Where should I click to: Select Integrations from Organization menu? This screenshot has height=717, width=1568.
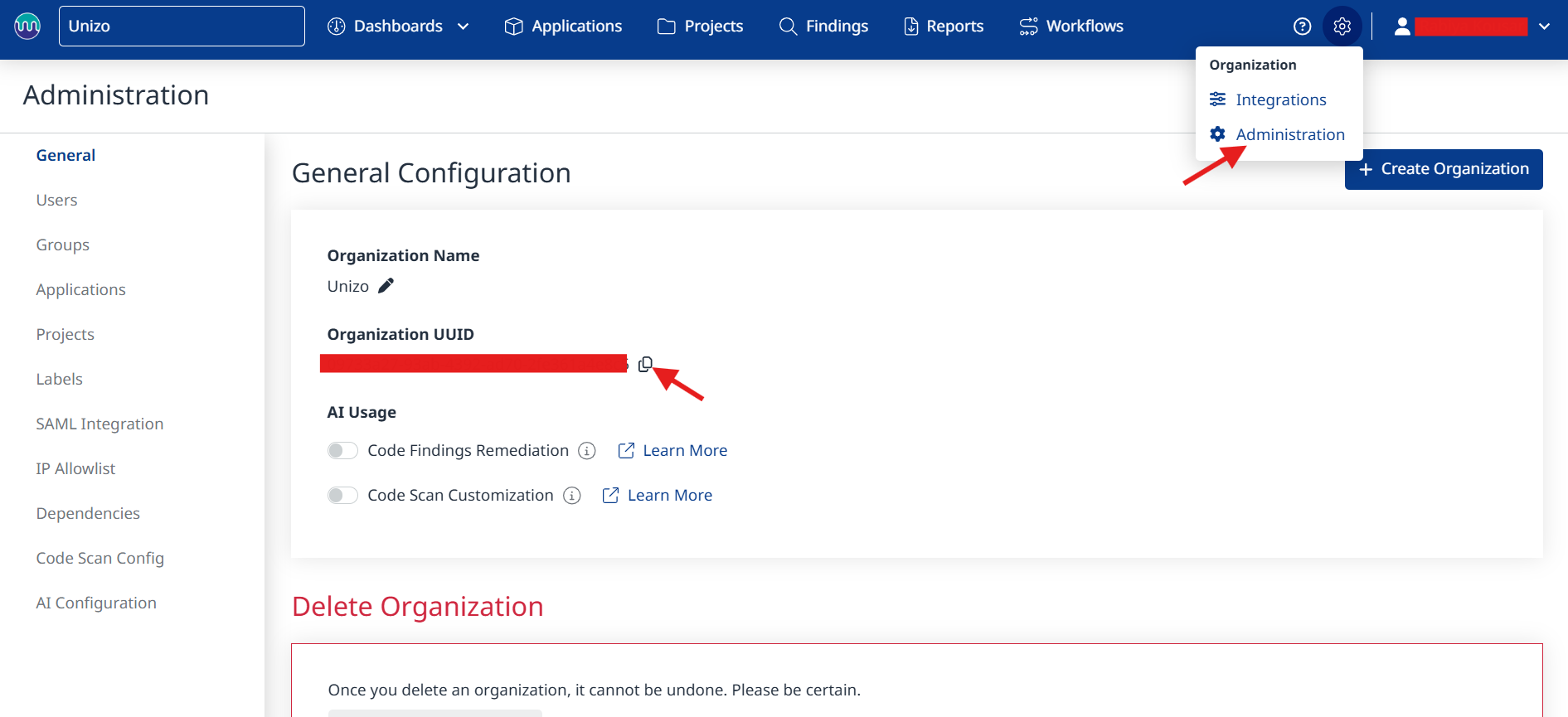tap(1280, 99)
